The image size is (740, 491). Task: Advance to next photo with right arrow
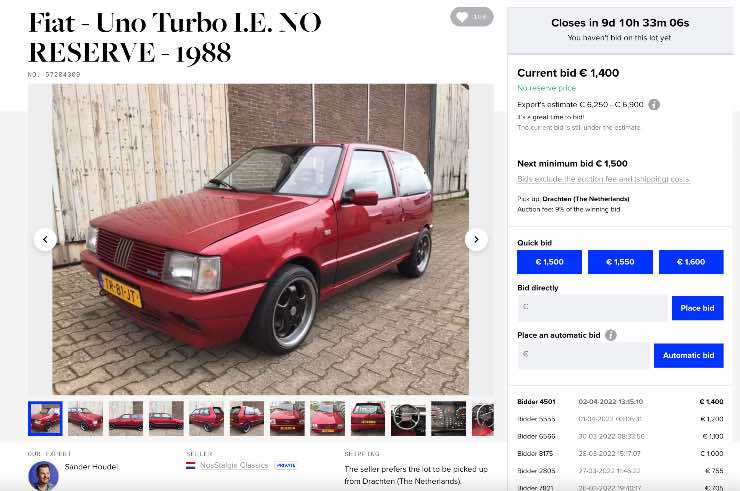pos(476,239)
